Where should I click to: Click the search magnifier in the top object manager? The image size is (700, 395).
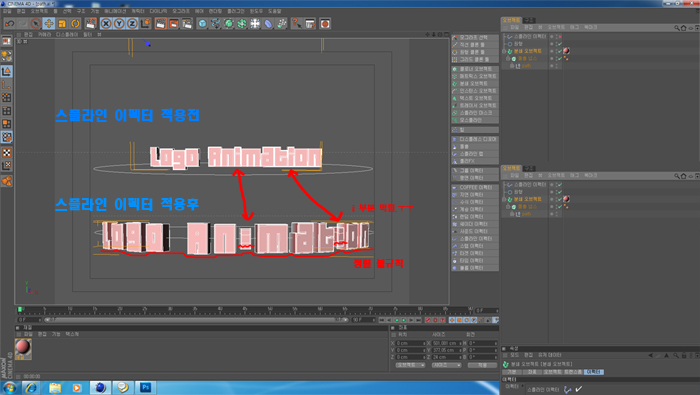(x=677, y=28)
